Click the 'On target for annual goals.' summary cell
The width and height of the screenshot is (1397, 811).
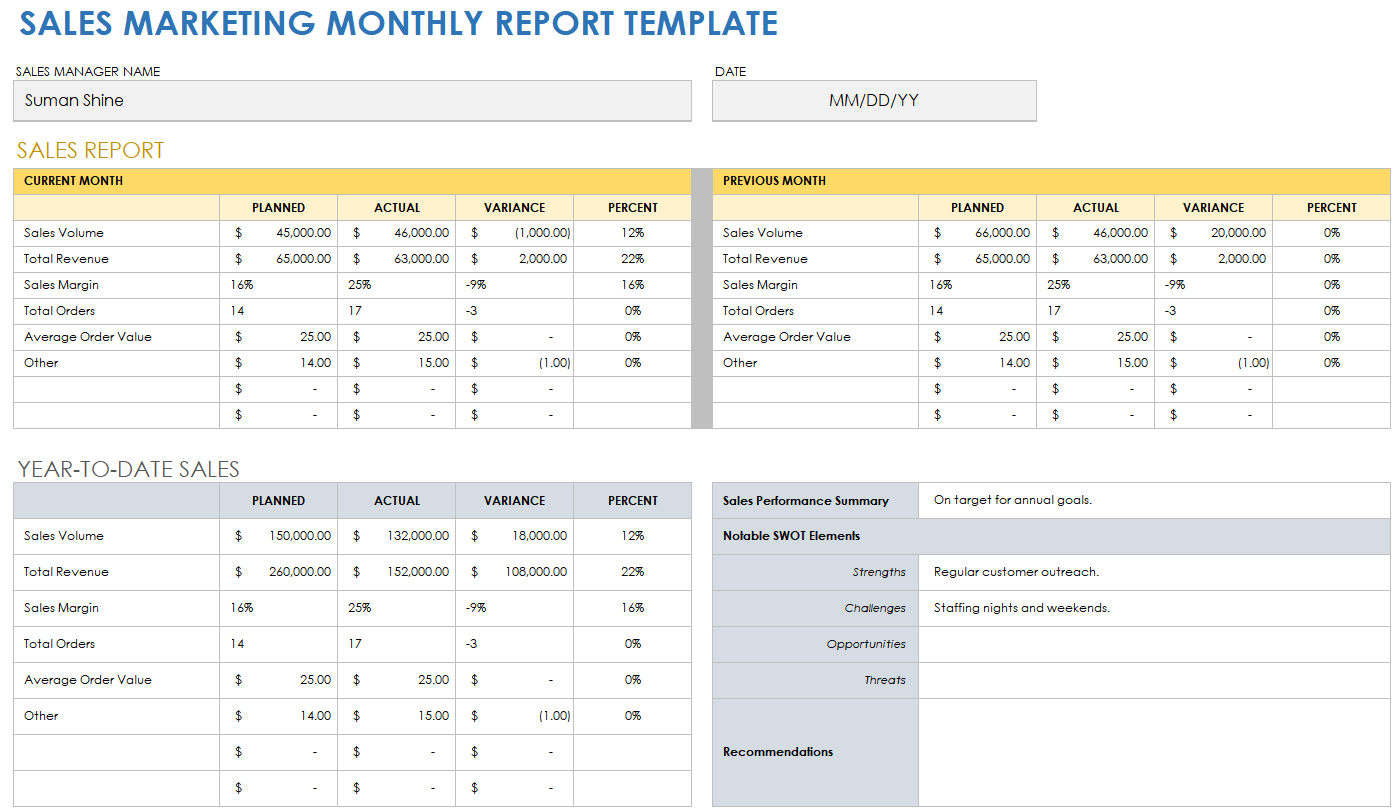[1153, 500]
